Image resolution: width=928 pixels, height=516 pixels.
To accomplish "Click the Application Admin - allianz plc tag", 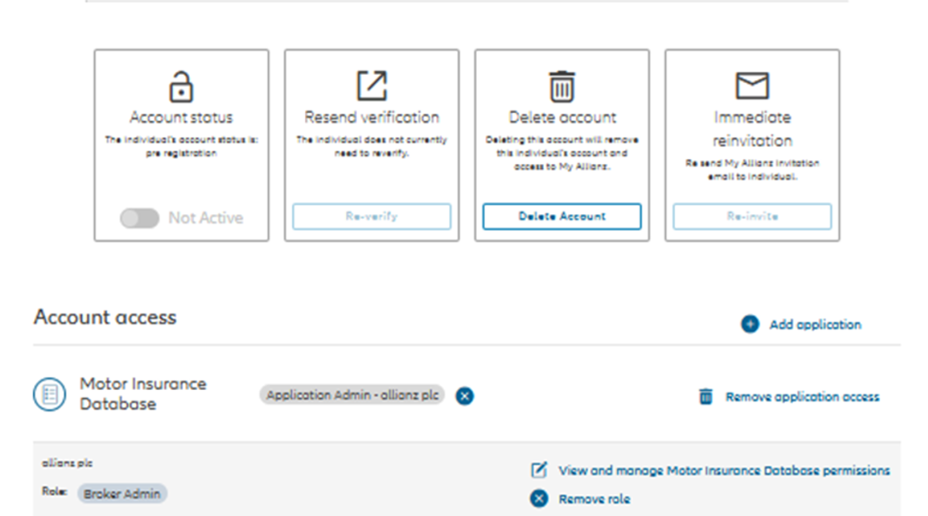I will [352, 395].
